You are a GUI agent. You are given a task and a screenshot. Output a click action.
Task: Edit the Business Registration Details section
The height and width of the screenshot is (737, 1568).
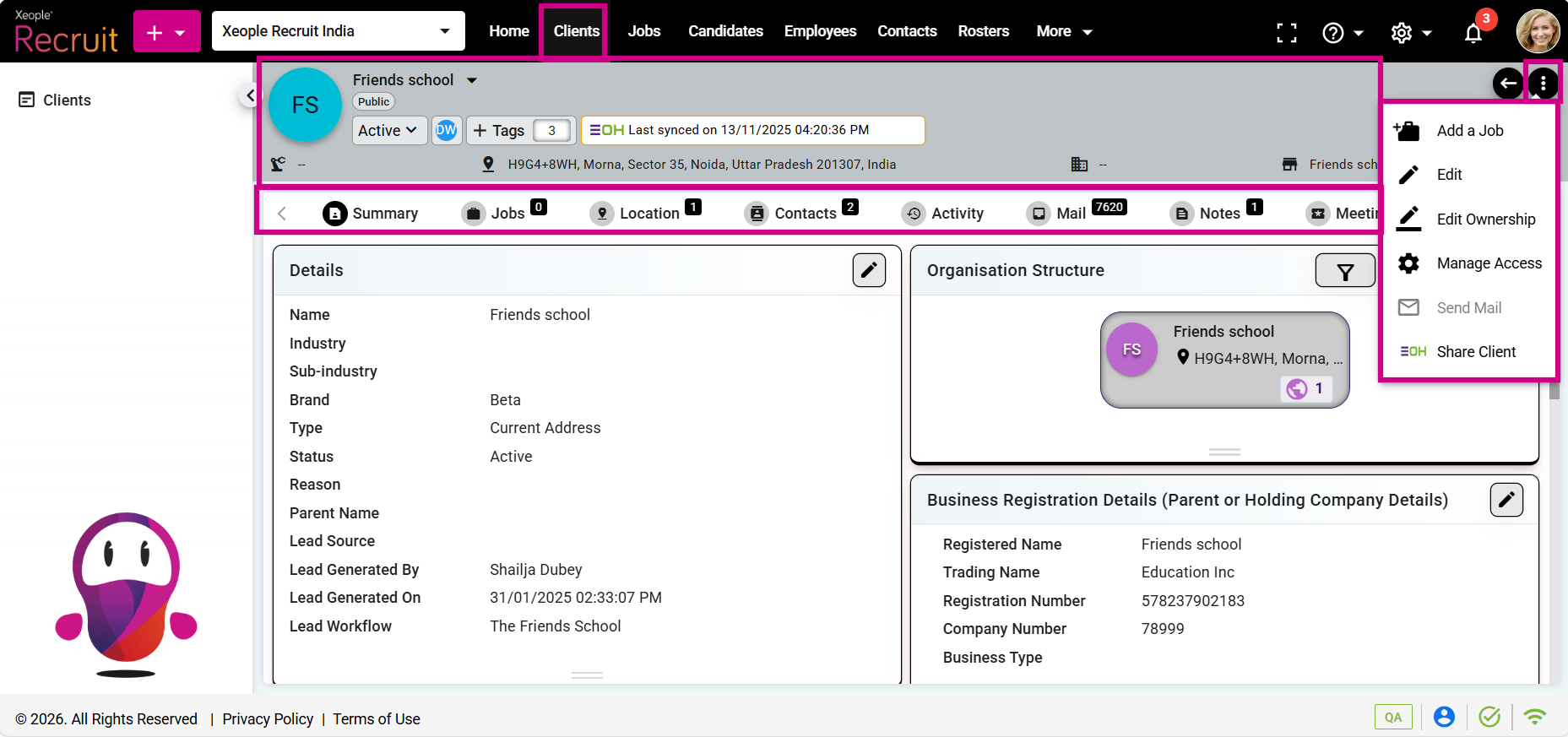pos(1506,500)
